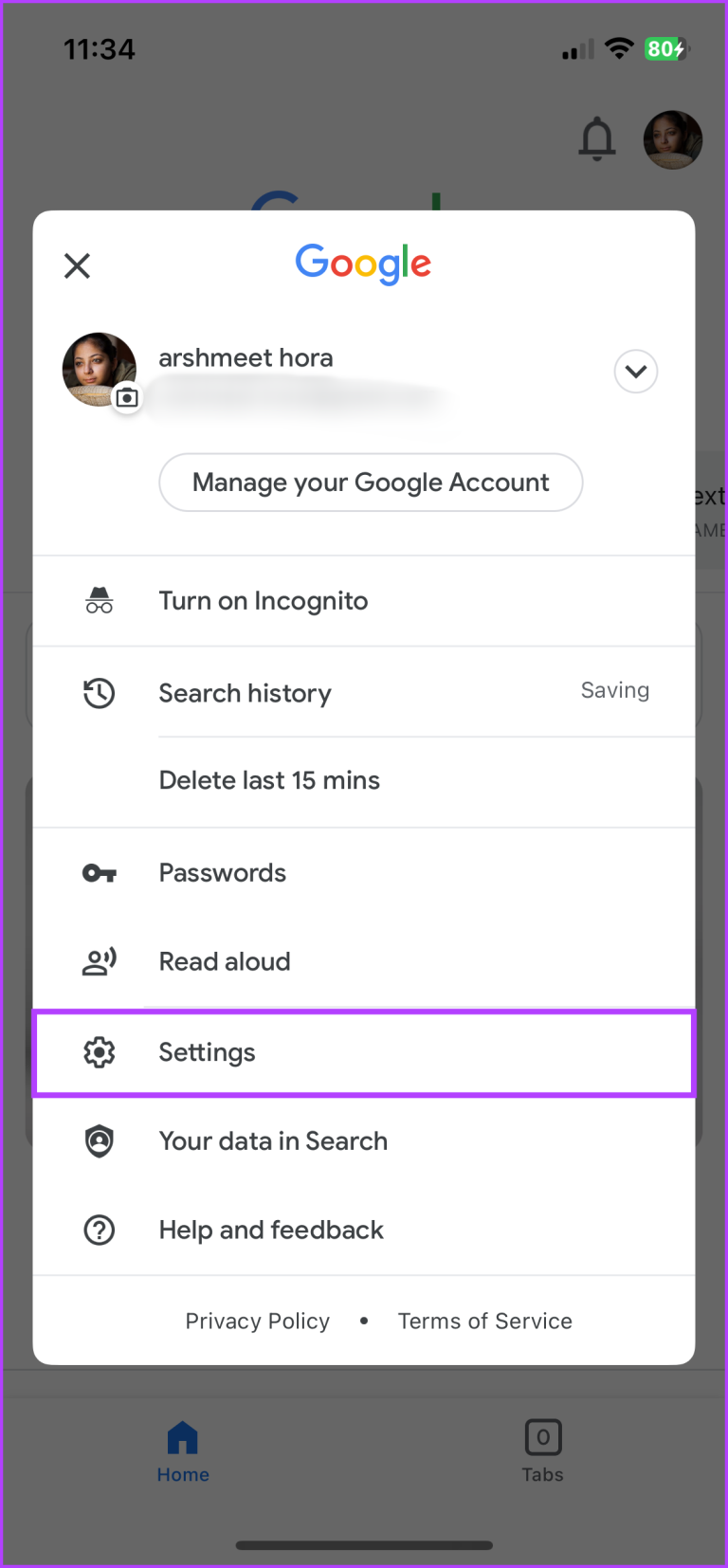Image resolution: width=728 pixels, height=1568 pixels.
Task: Tap the Passwords key icon
Action: [x=99, y=872]
